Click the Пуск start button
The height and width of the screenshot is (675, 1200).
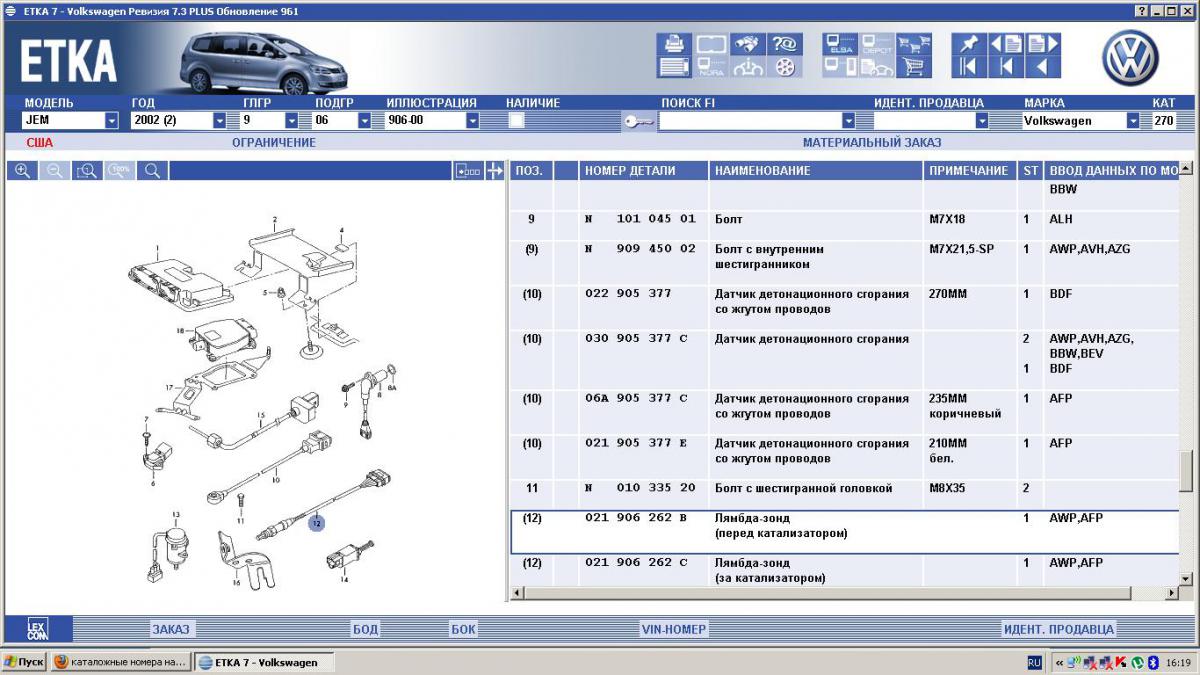24,662
